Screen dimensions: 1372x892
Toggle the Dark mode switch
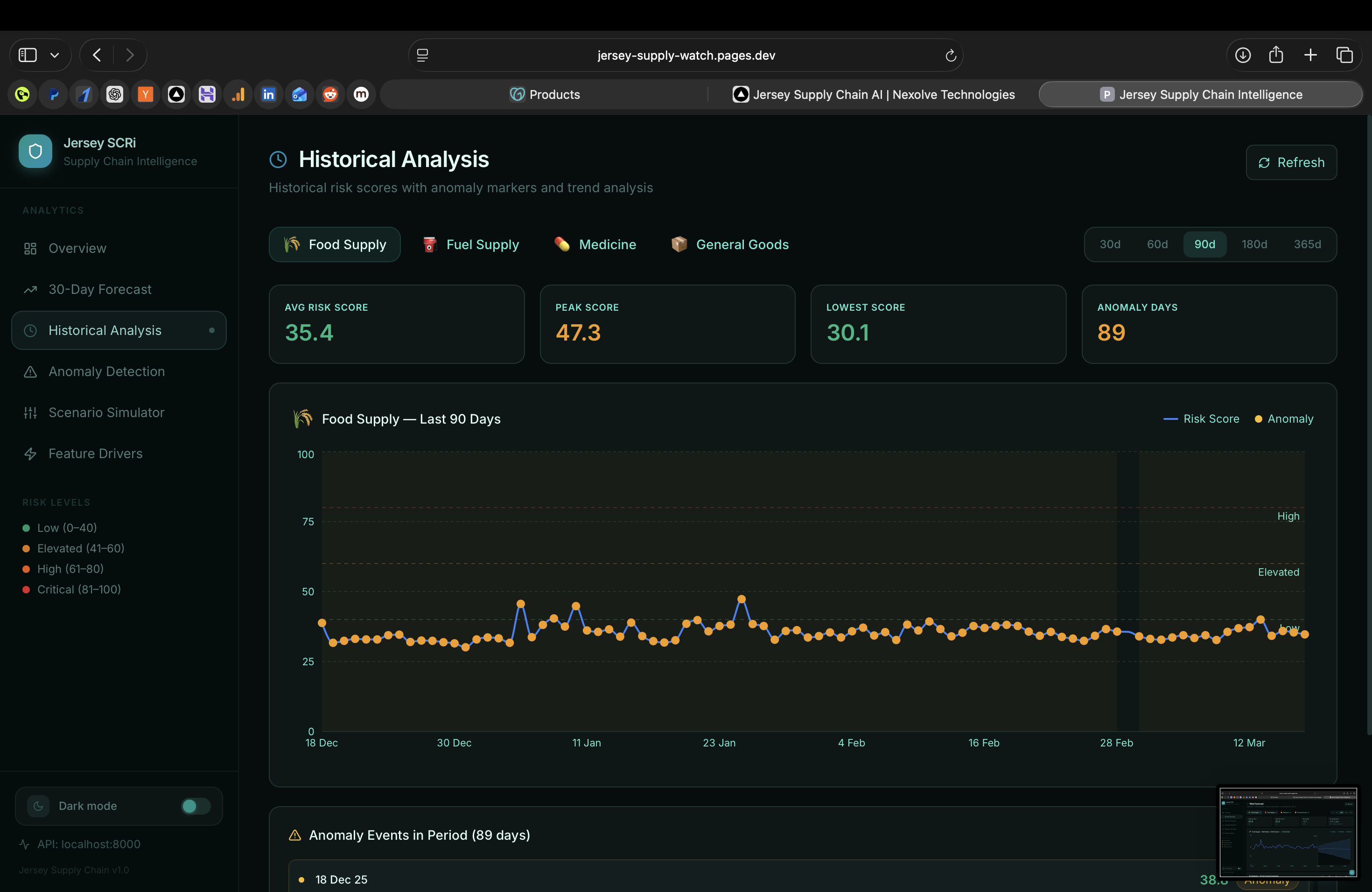coord(195,806)
